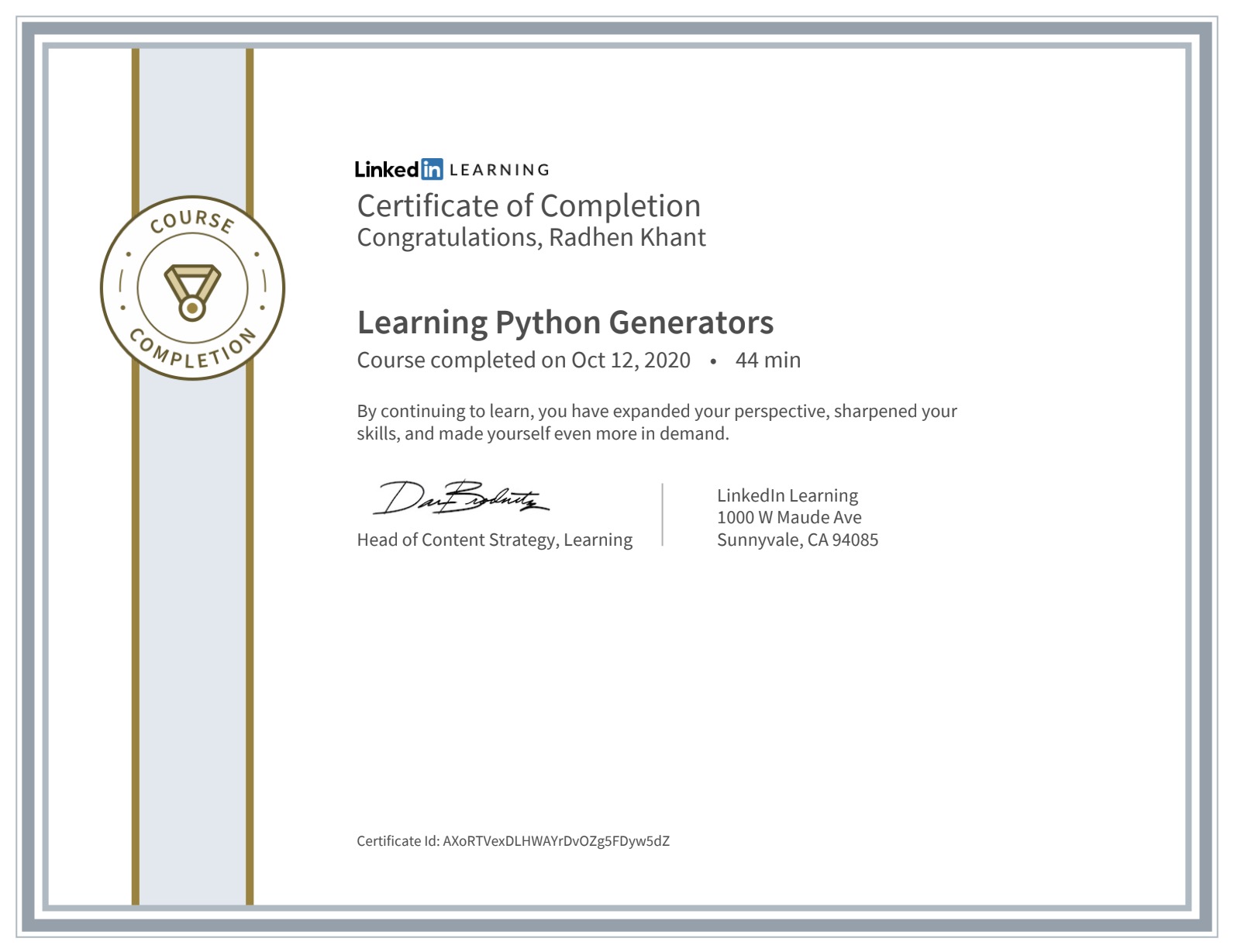This screenshot has height=952, width=1234.
Task: Click 'Sunnyvale, CA 94085' text
Action: point(798,540)
